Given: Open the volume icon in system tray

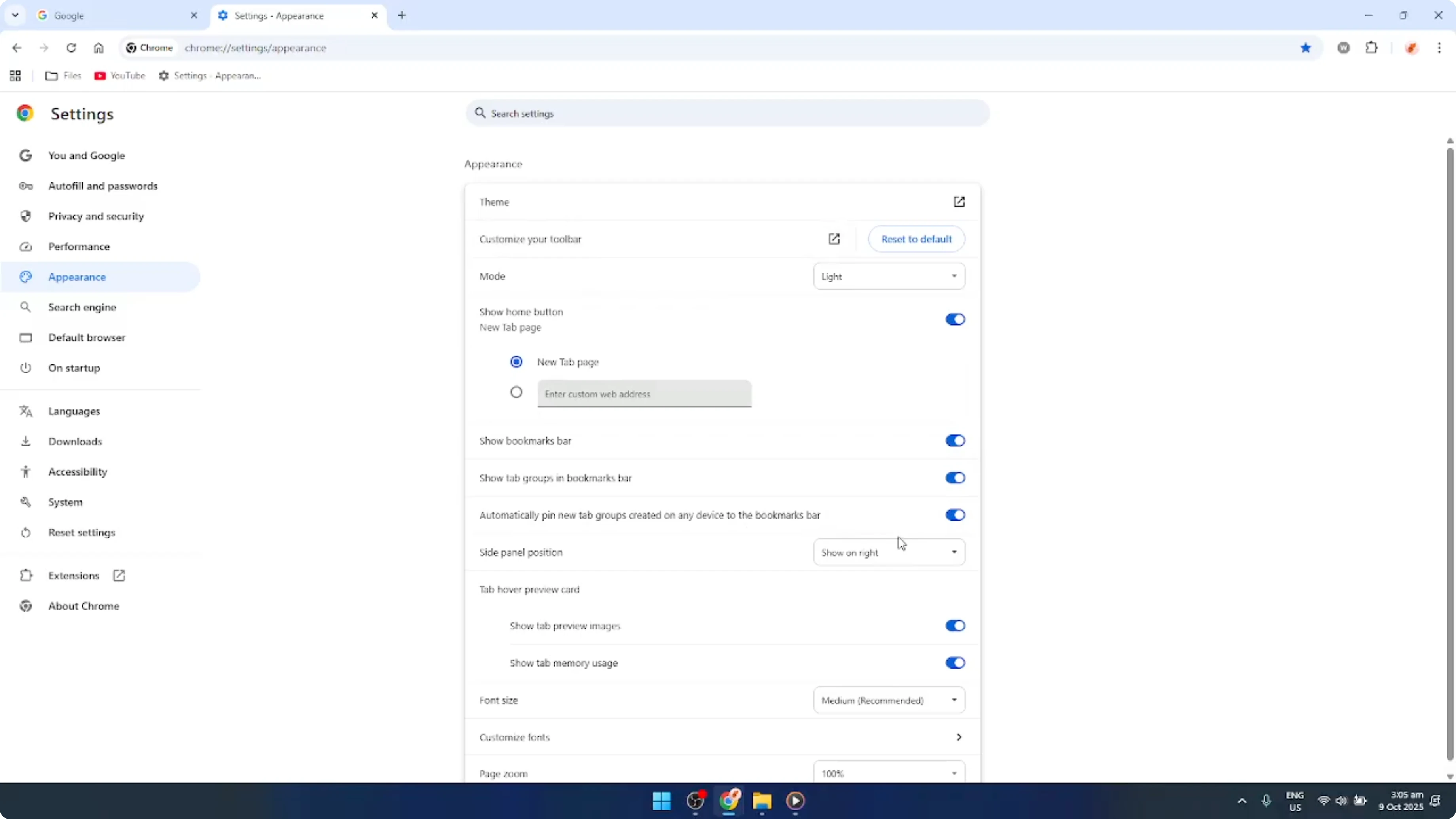Looking at the screenshot, I should 1341,801.
